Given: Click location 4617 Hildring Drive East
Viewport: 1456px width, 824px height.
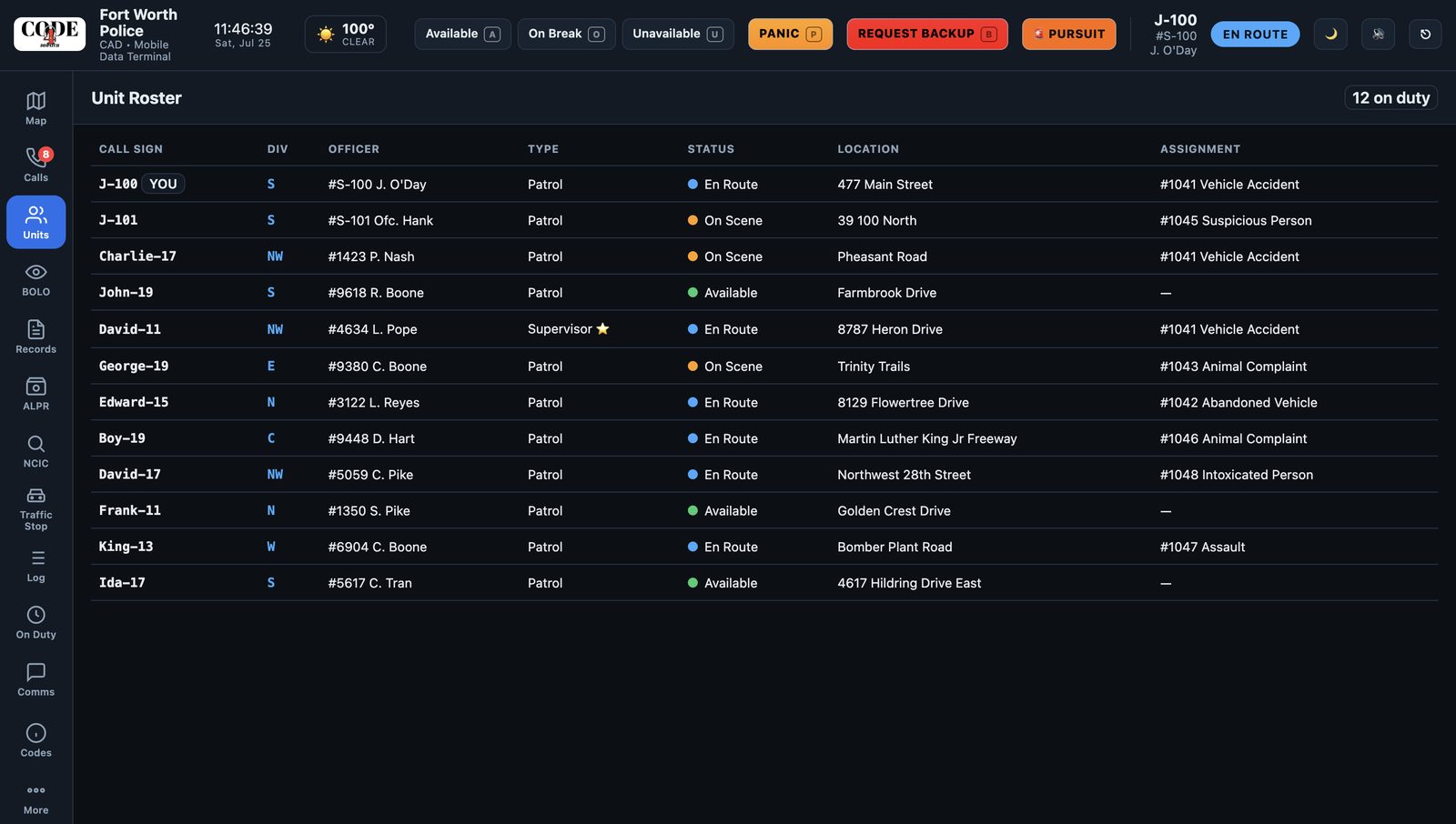Looking at the screenshot, I should click(x=909, y=583).
